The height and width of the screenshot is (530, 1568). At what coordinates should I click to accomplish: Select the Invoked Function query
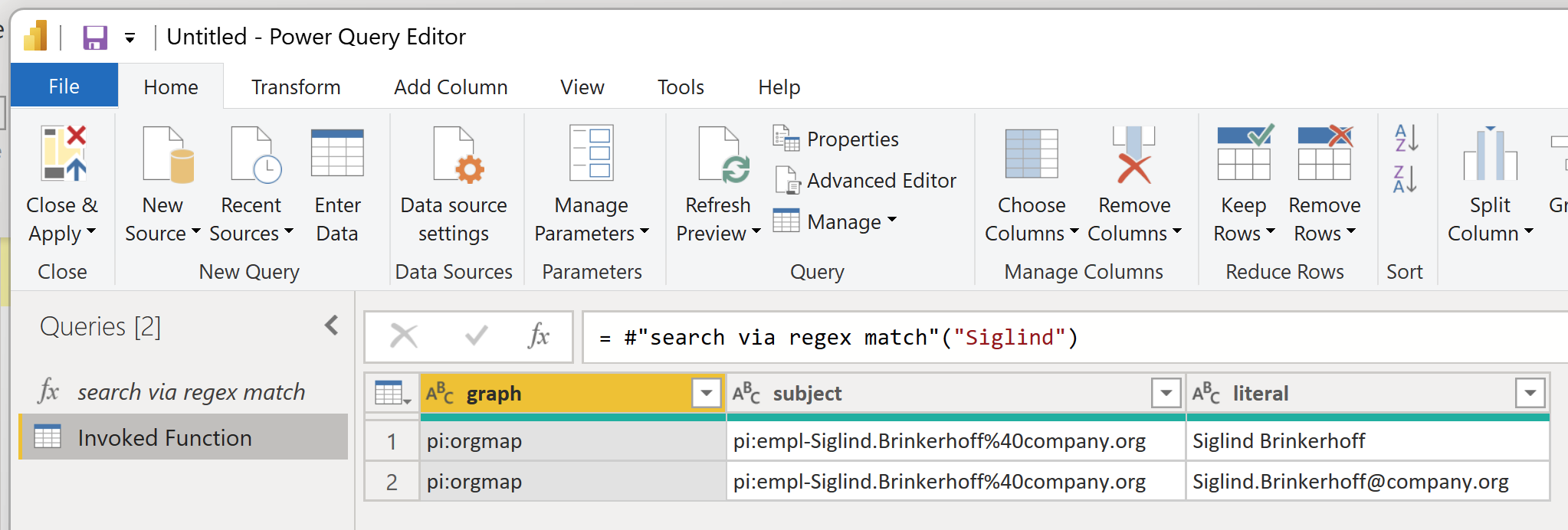click(183, 437)
